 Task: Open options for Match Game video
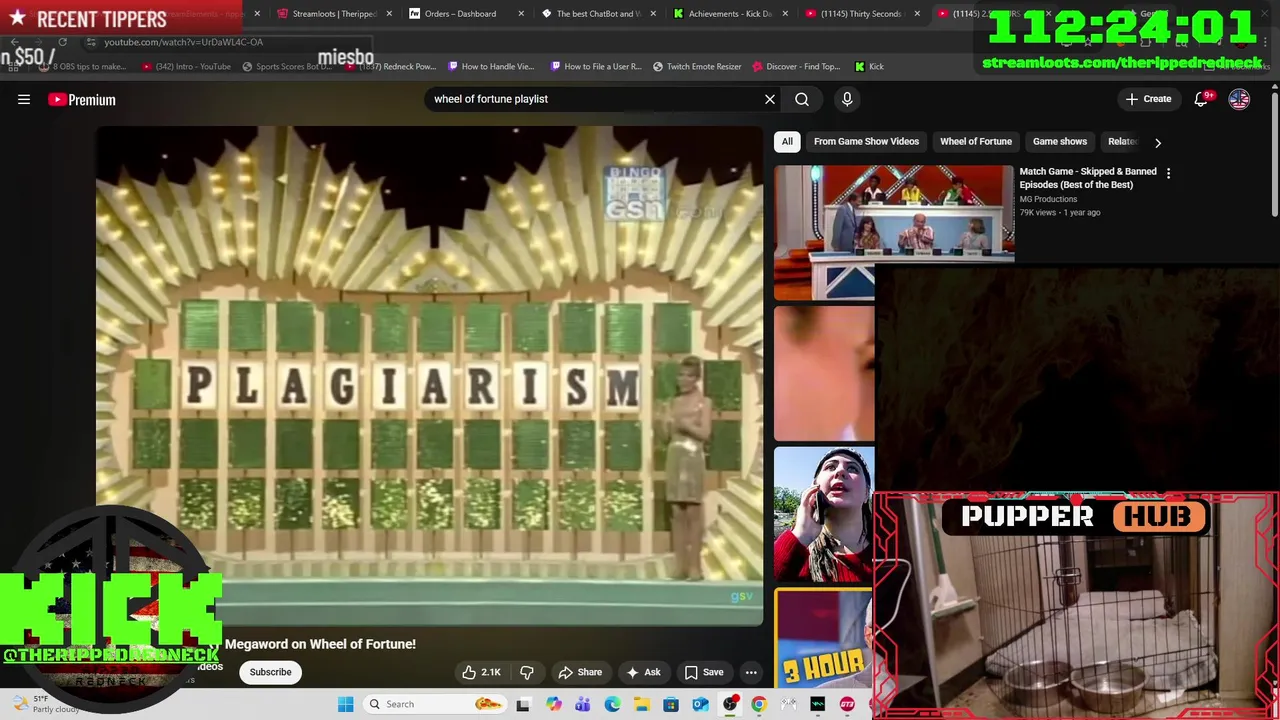[x=1168, y=173]
